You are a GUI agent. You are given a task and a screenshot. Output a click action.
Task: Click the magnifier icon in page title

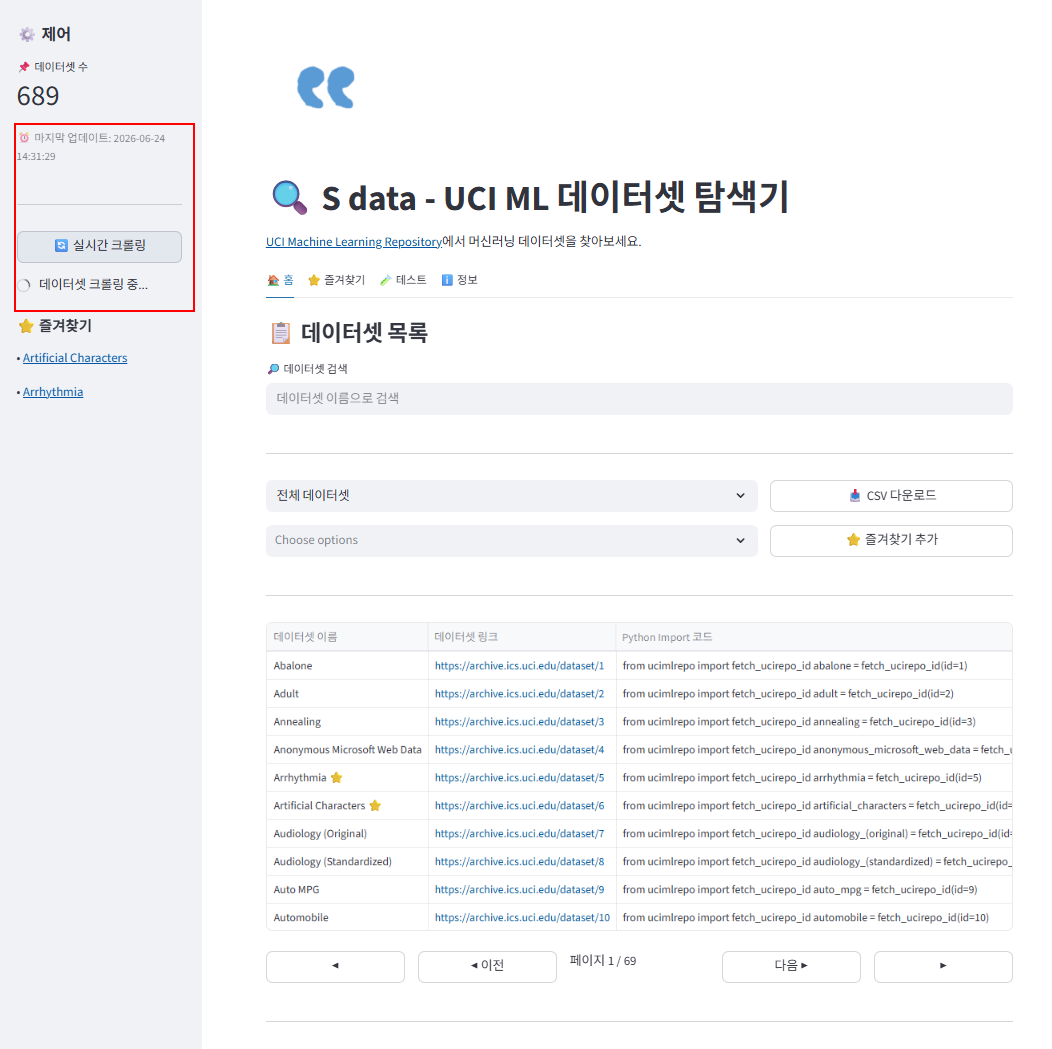(290, 197)
